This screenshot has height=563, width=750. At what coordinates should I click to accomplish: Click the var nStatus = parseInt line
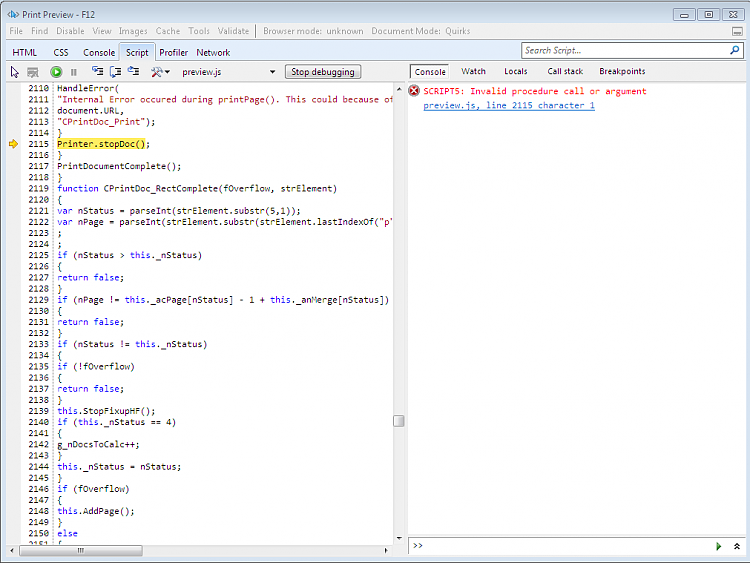coord(179,211)
